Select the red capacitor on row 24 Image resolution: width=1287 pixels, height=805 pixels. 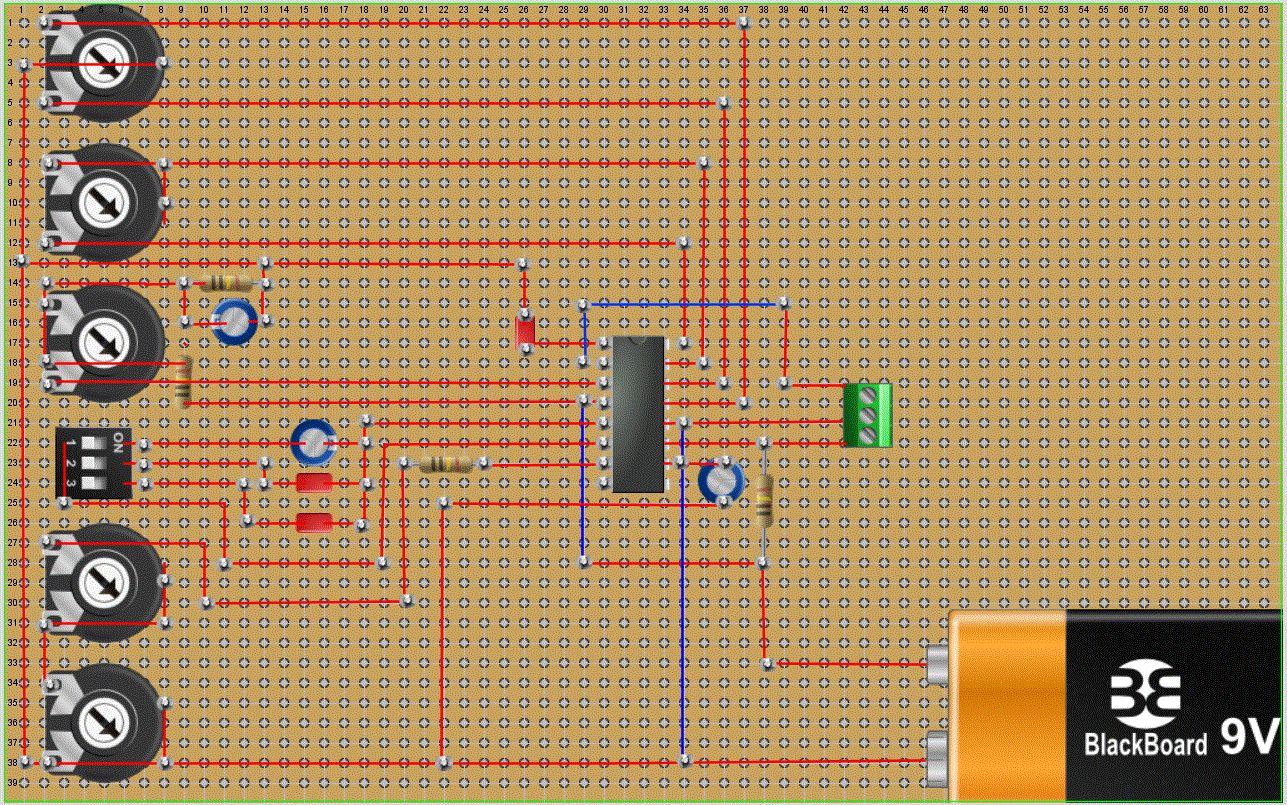314,483
